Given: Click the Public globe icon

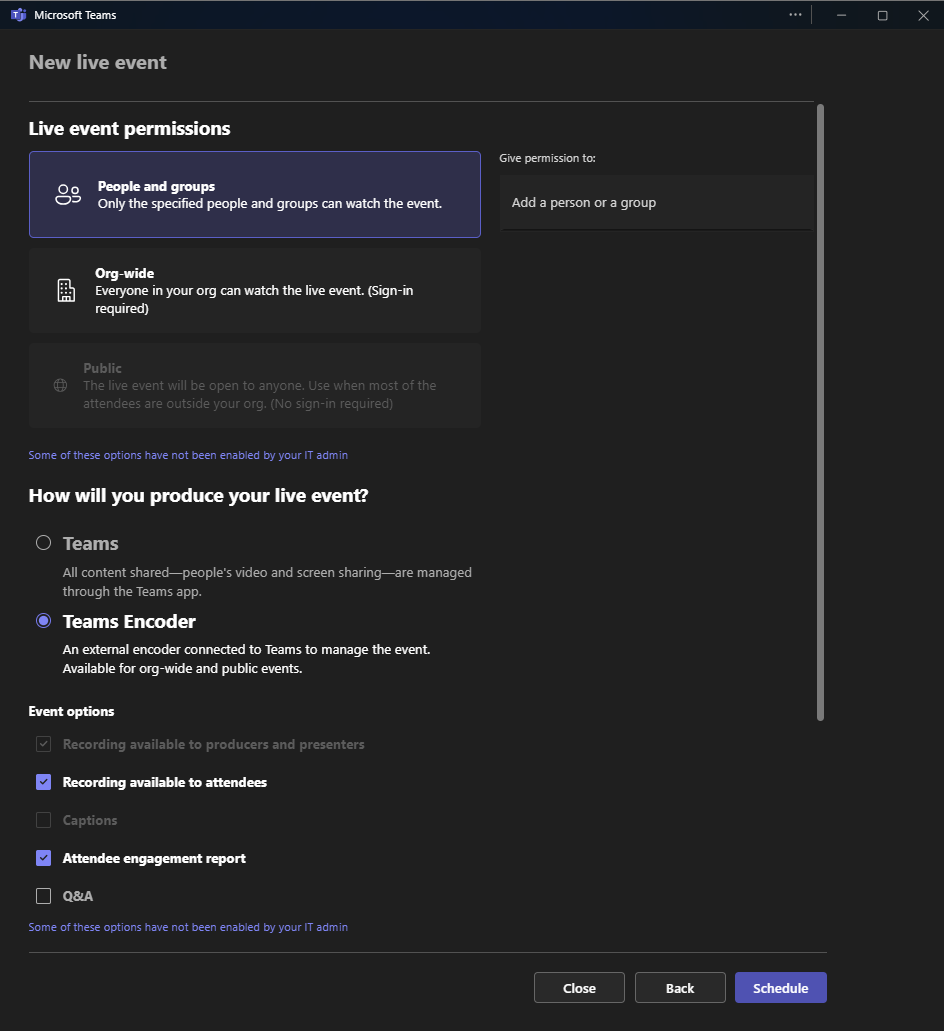Looking at the screenshot, I should pos(60,386).
